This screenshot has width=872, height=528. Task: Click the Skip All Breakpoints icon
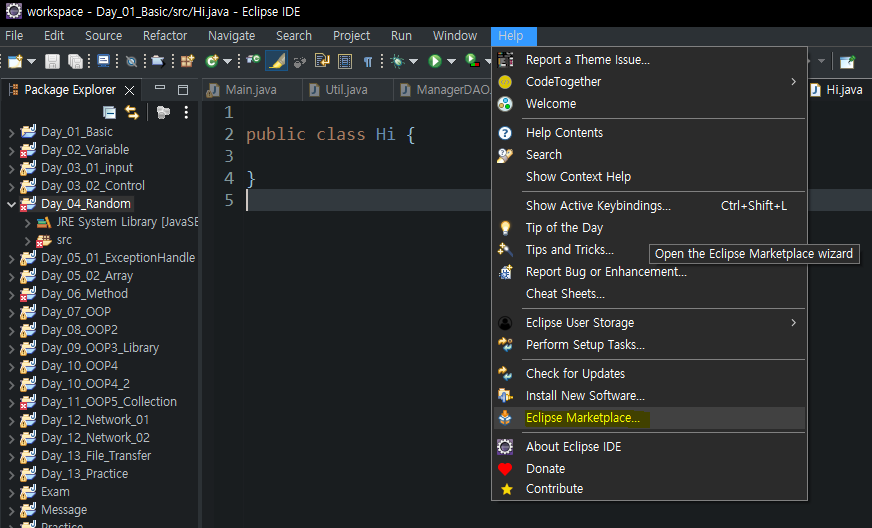coord(131,61)
